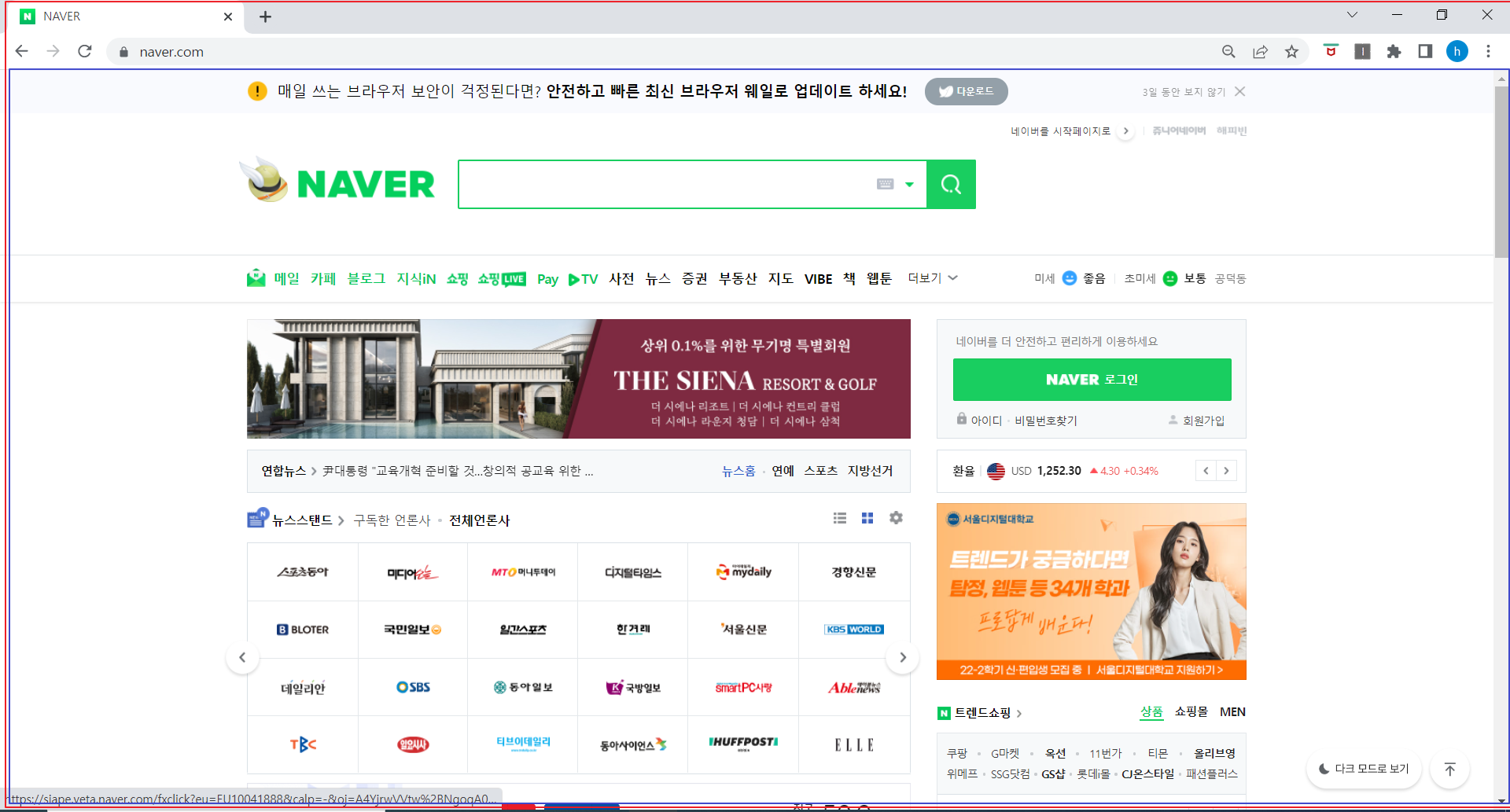
Task: Click the arrow next to 네이버를 시작페이지로
Action: pos(1126,131)
